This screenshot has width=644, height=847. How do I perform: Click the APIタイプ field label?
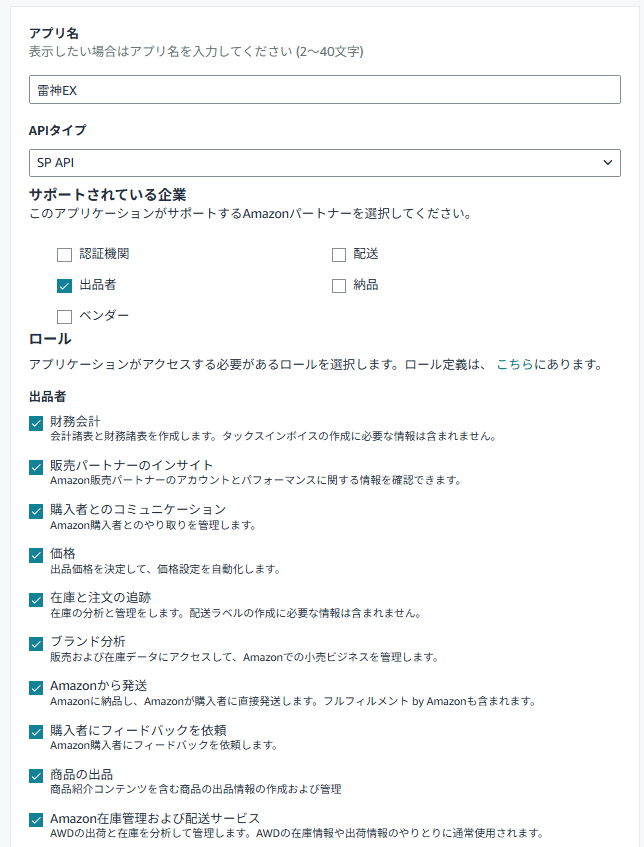pos(57,130)
